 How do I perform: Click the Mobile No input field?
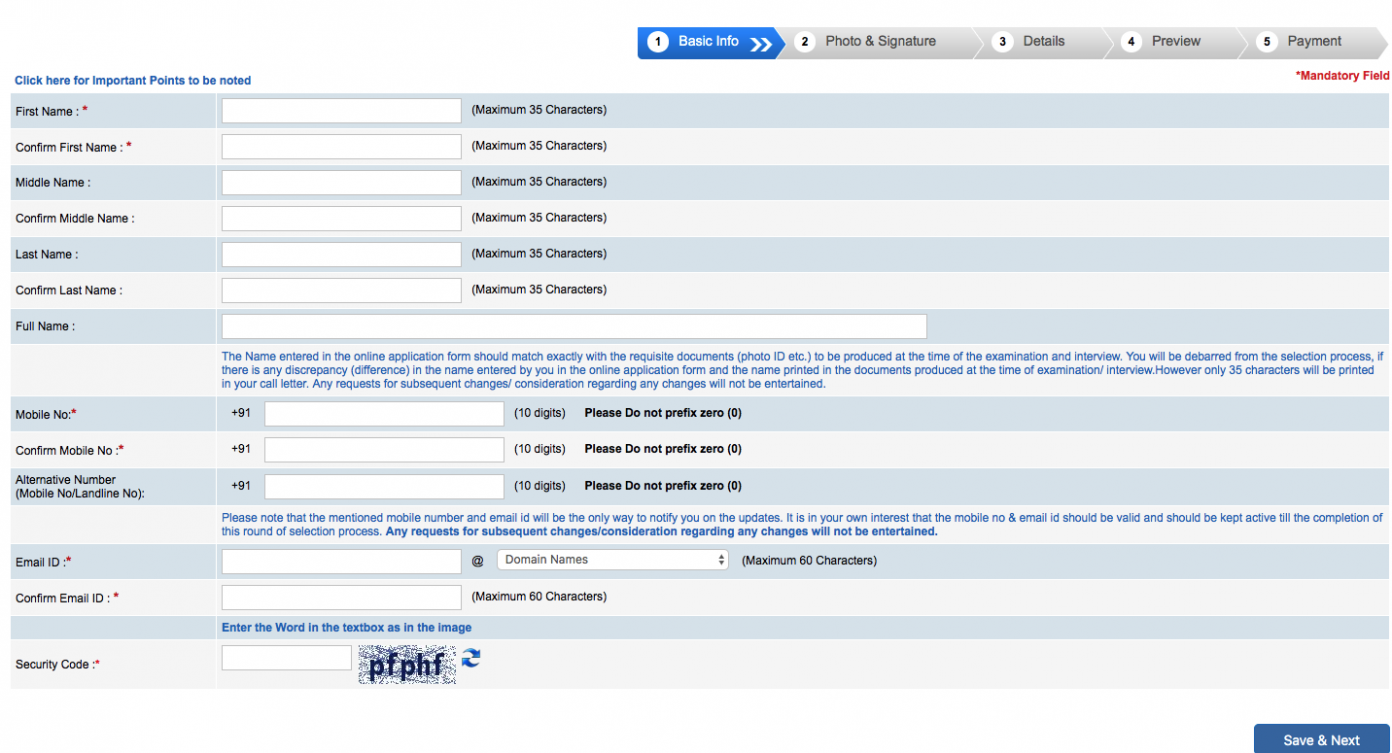point(384,414)
